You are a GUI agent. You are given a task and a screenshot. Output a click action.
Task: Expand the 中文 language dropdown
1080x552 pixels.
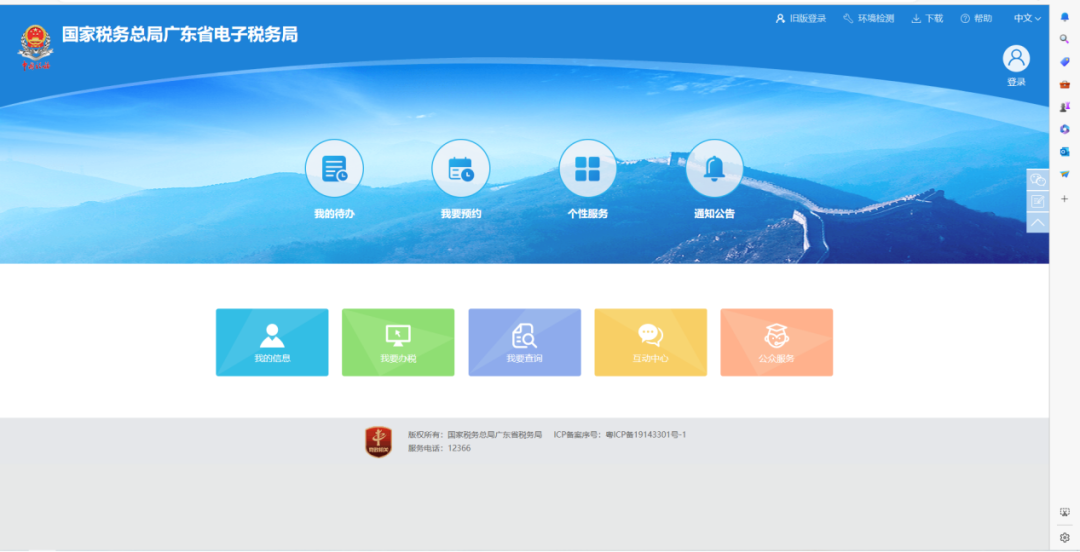[1027, 18]
